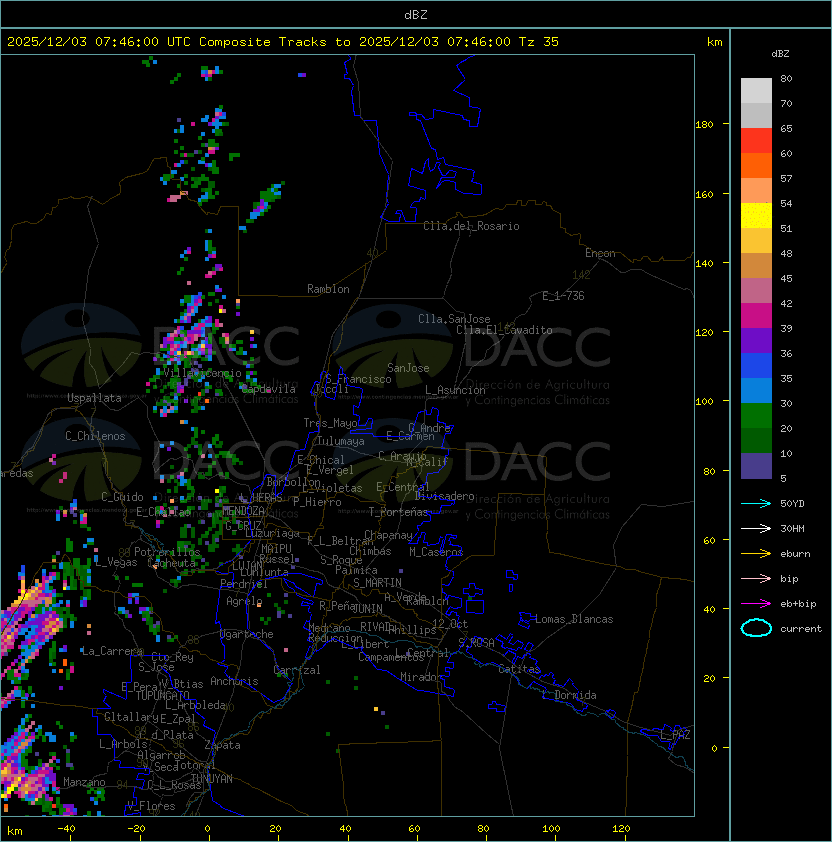Click the 'Tulumaya' map label
832x842 pixels.
coord(341,441)
